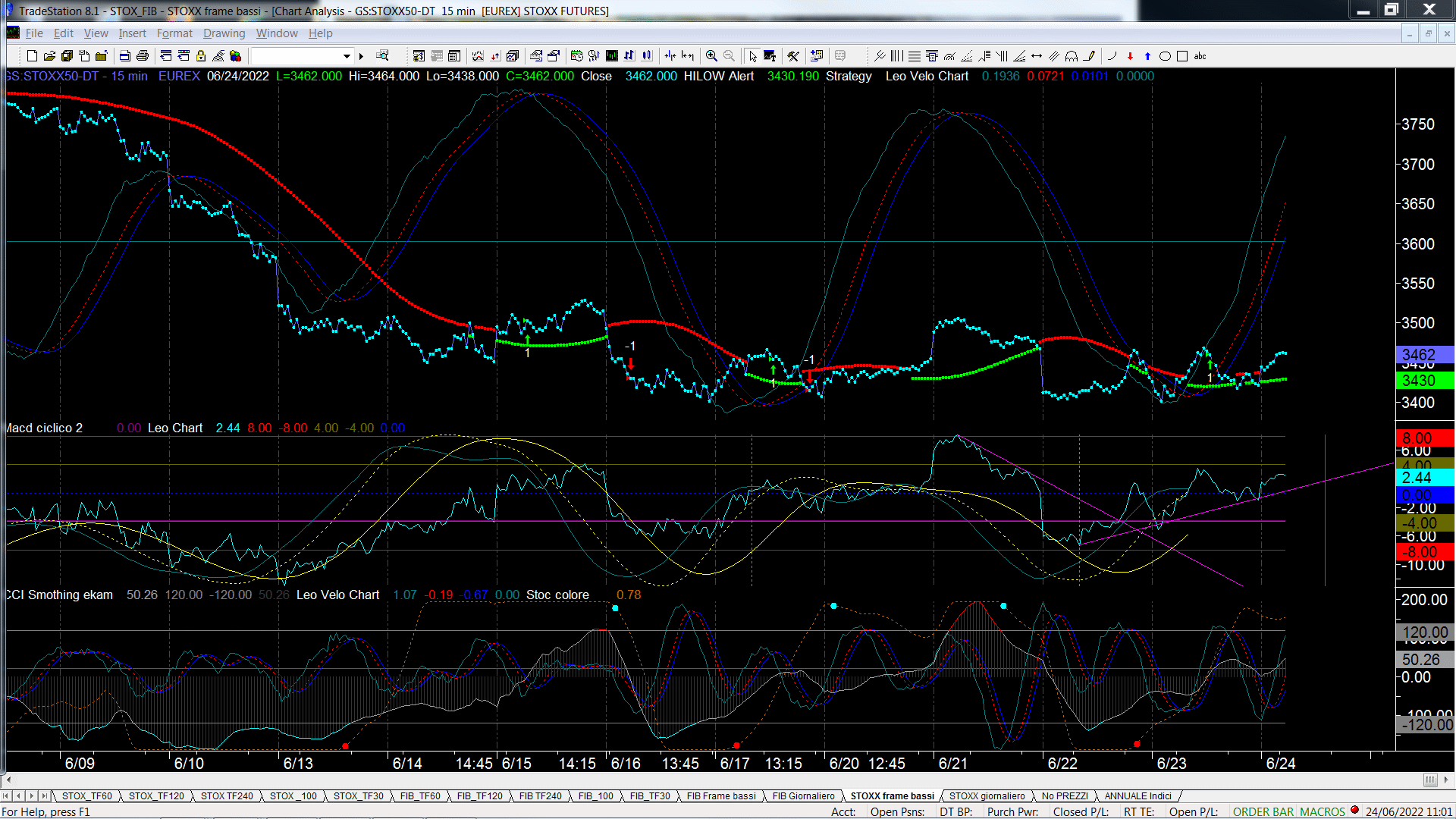Image resolution: width=1456 pixels, height=819 pixels.
Task: Switch to the ANNUALE Indici tab
Action: pos(1137,796)
